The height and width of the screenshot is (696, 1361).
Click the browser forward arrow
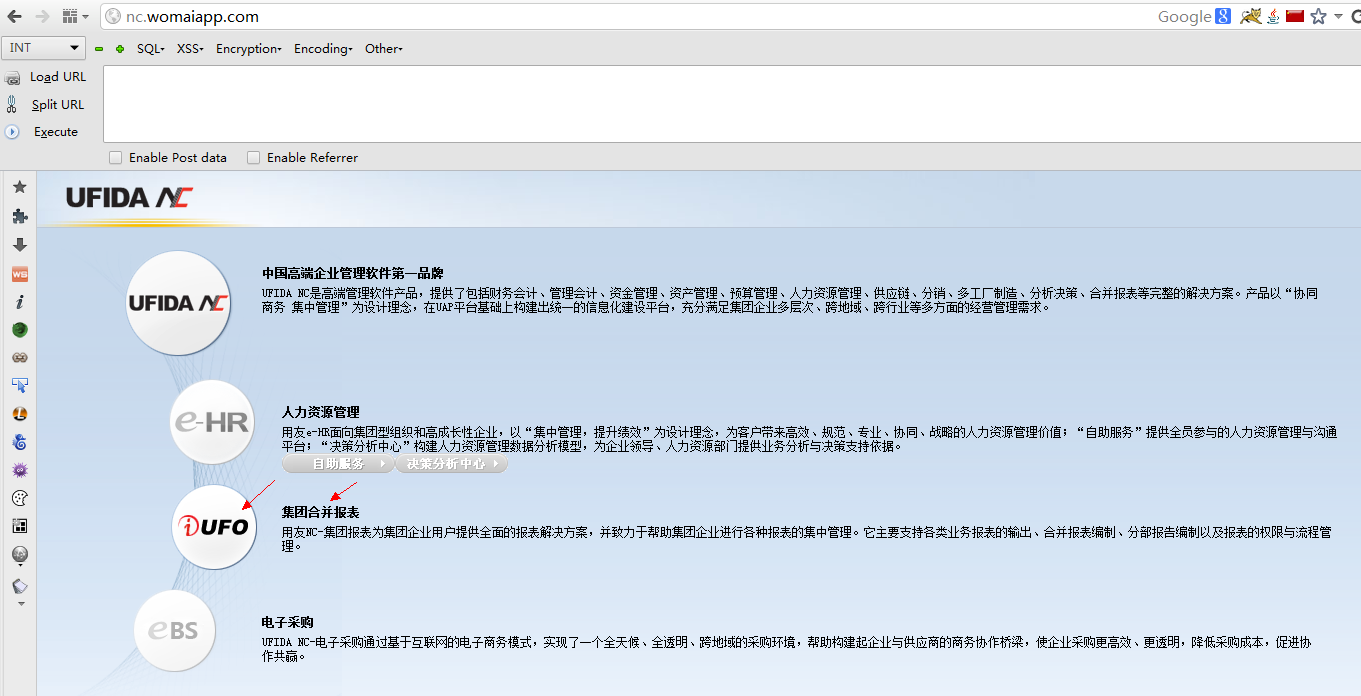coord(43,16)
